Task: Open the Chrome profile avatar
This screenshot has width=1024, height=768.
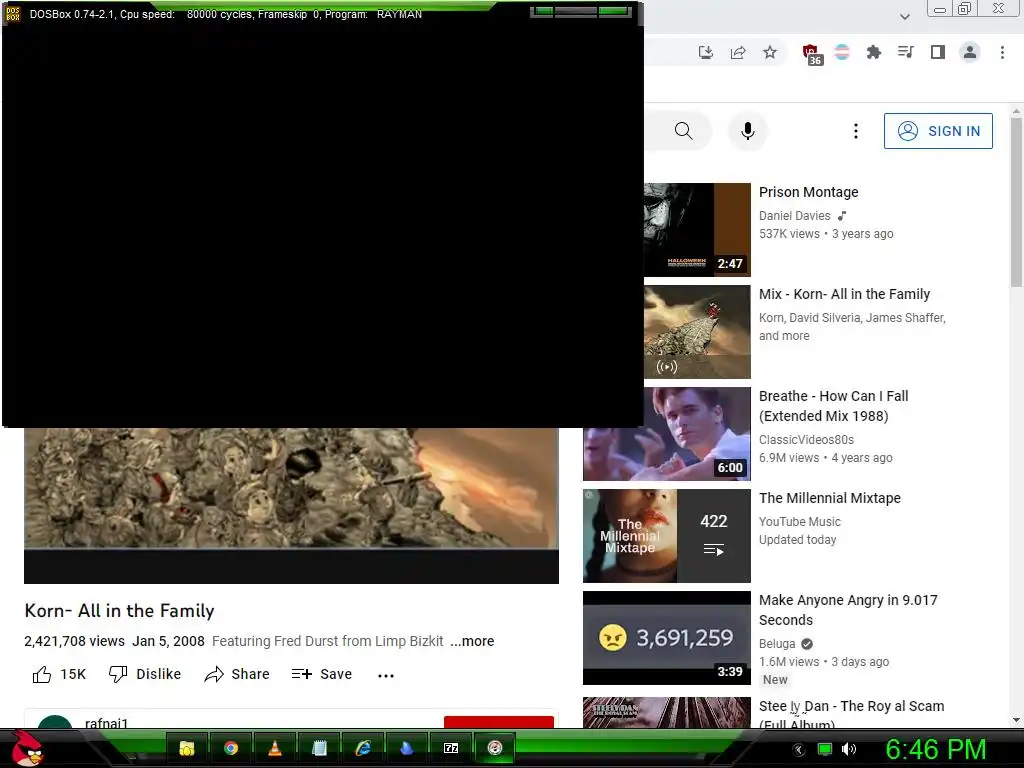Action: point(970,52)
